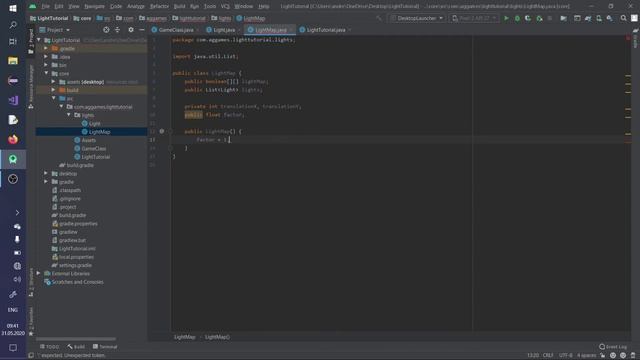
Task: Toggle the Favorites tool window side tab
Action: 31,322
